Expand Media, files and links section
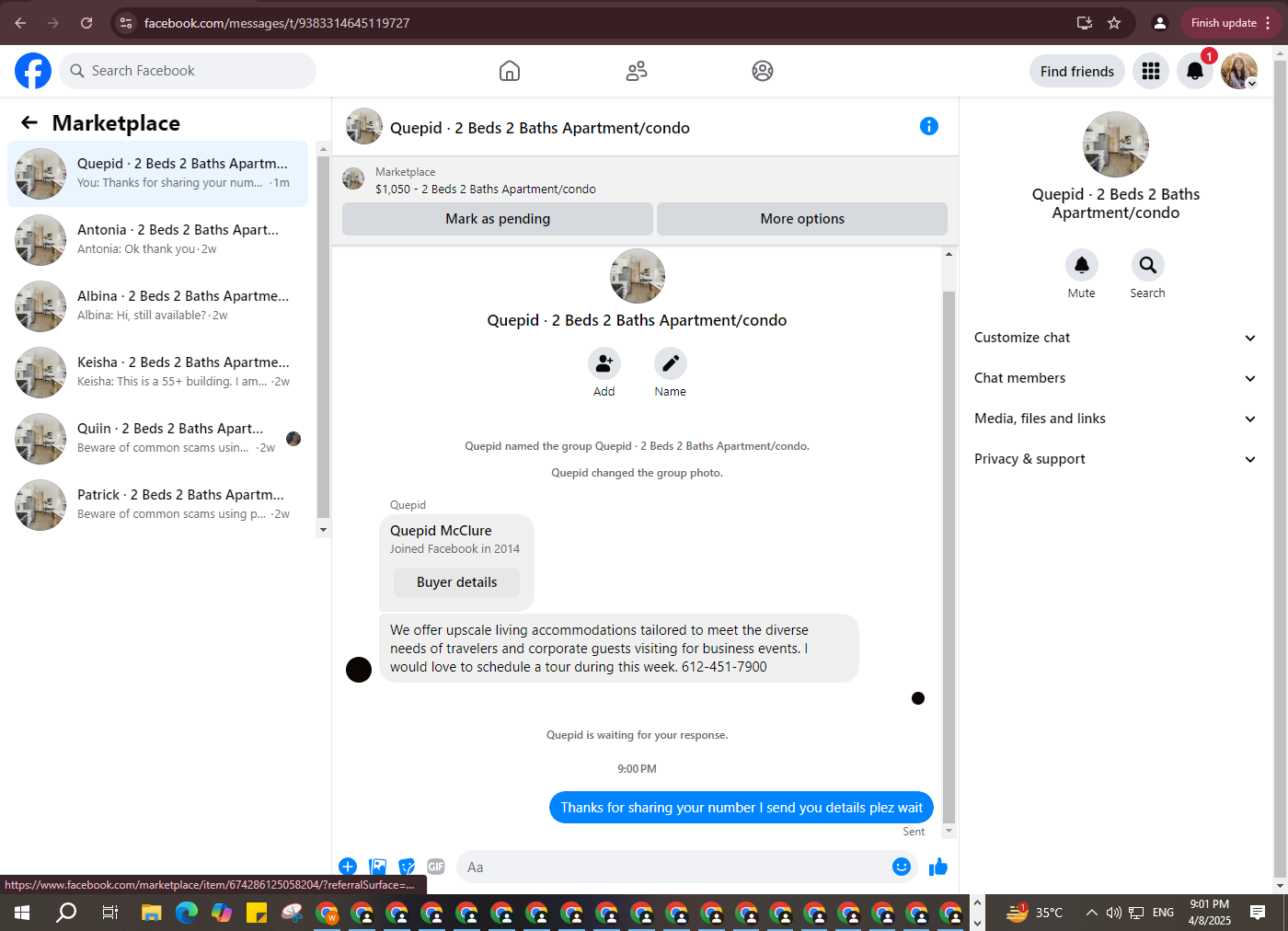Viewport: 1288px width, 931px height. [x=1115, y=419]
